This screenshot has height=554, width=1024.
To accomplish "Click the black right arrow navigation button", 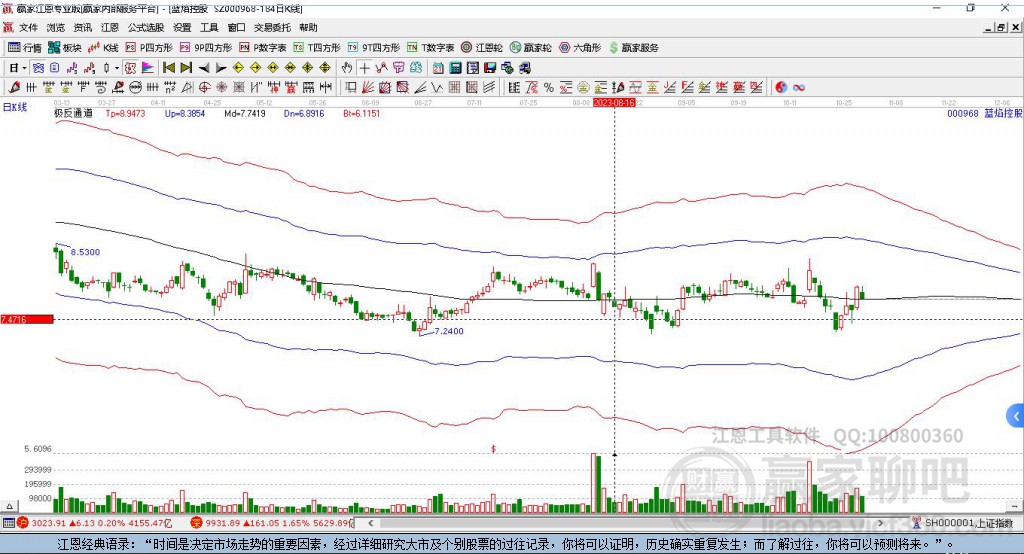I will 221,67.
